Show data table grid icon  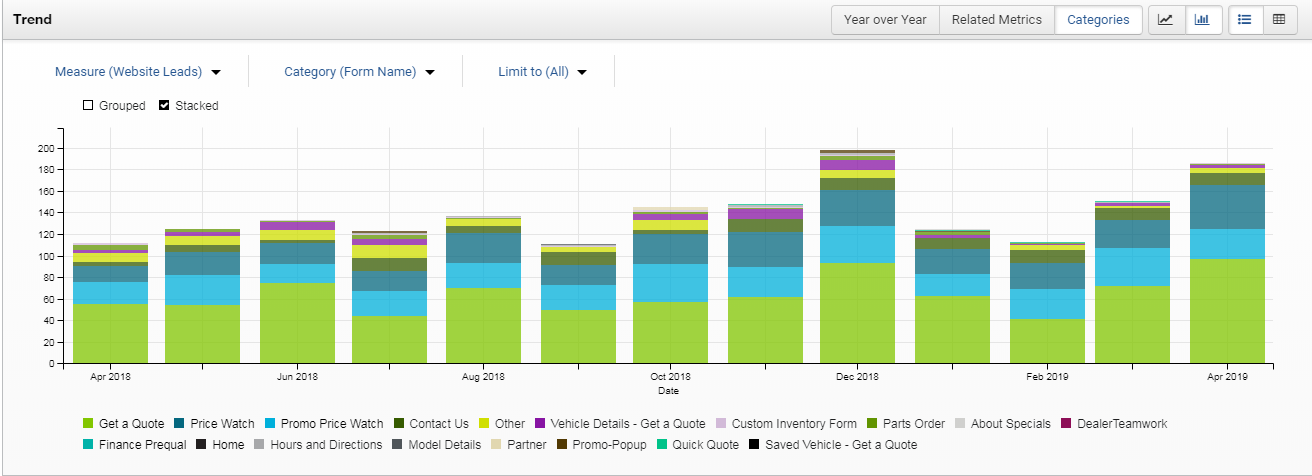(1279, 19)
